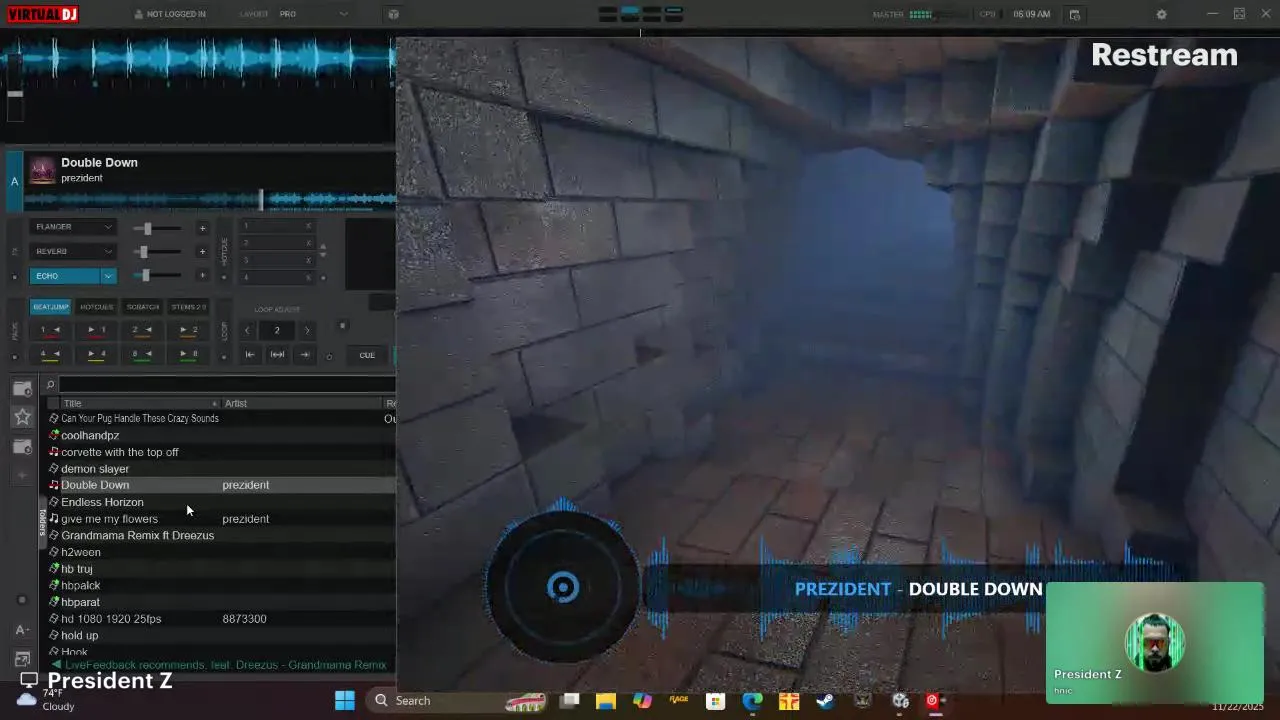Click the second folder icon below star
This screenshot has height=720, width=1280.
coord(22,447)
